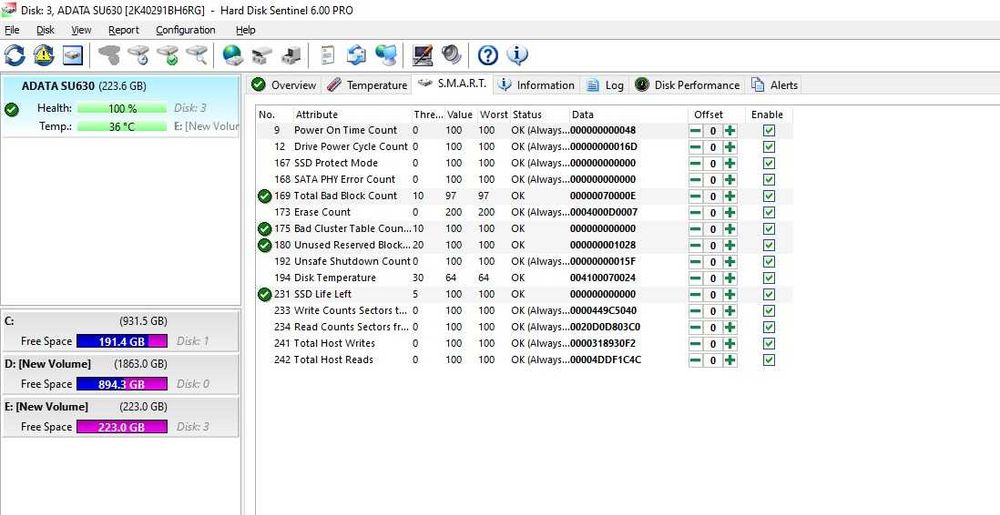Click the laptop with pen configuration icon
Image resolution: width=1000 pixels, height=515 pixels.
pos(422,55)
